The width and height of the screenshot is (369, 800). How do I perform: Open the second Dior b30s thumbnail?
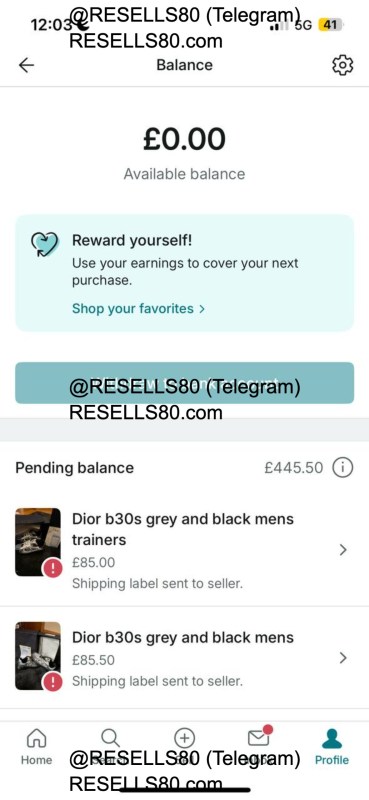[x=38, y=656]
